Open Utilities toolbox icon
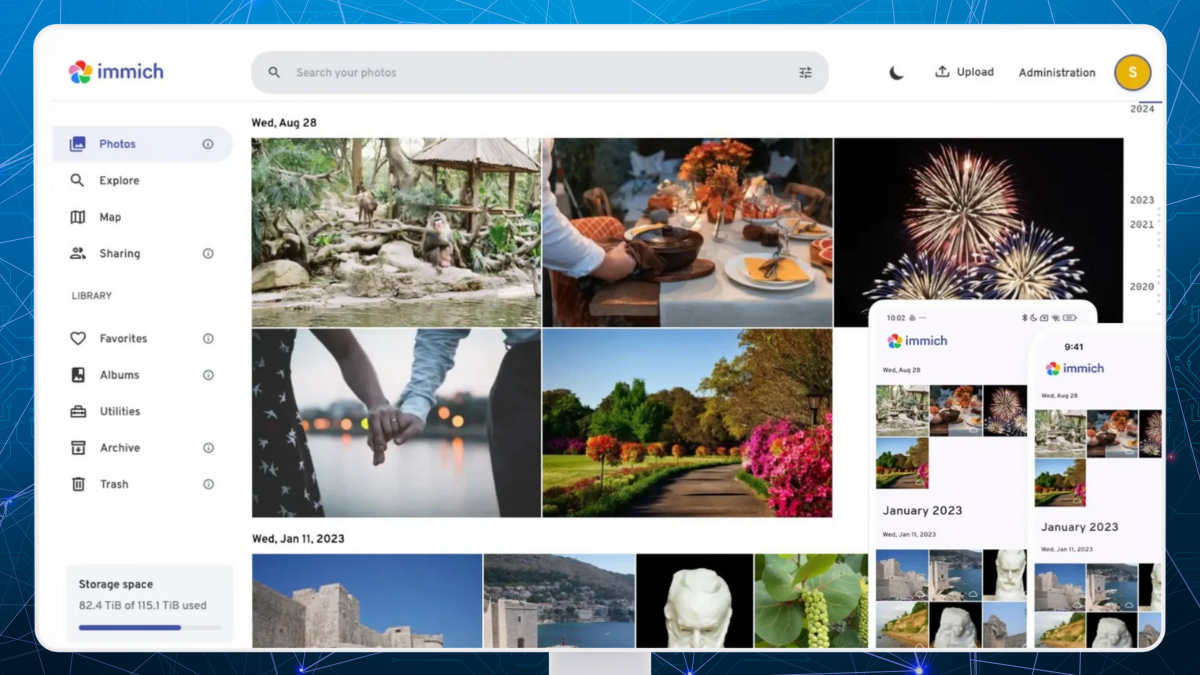This screenshot has width=1200, height=675. coord(78,412)
